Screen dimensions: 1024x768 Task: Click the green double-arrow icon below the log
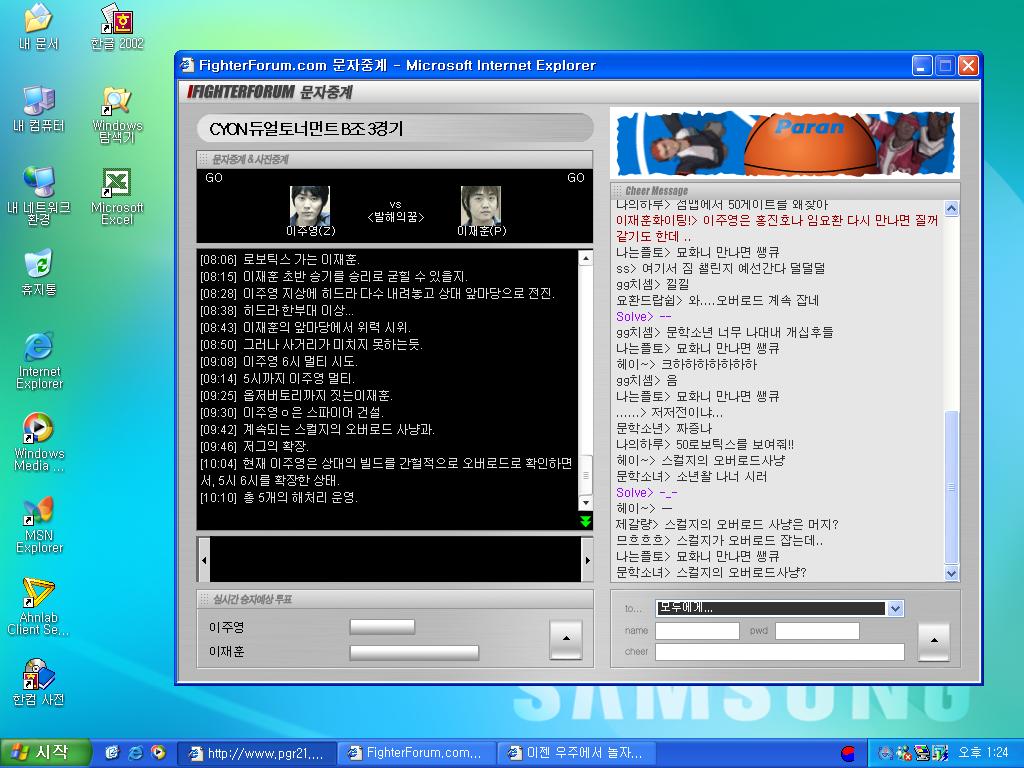click(x=585, y=520)
